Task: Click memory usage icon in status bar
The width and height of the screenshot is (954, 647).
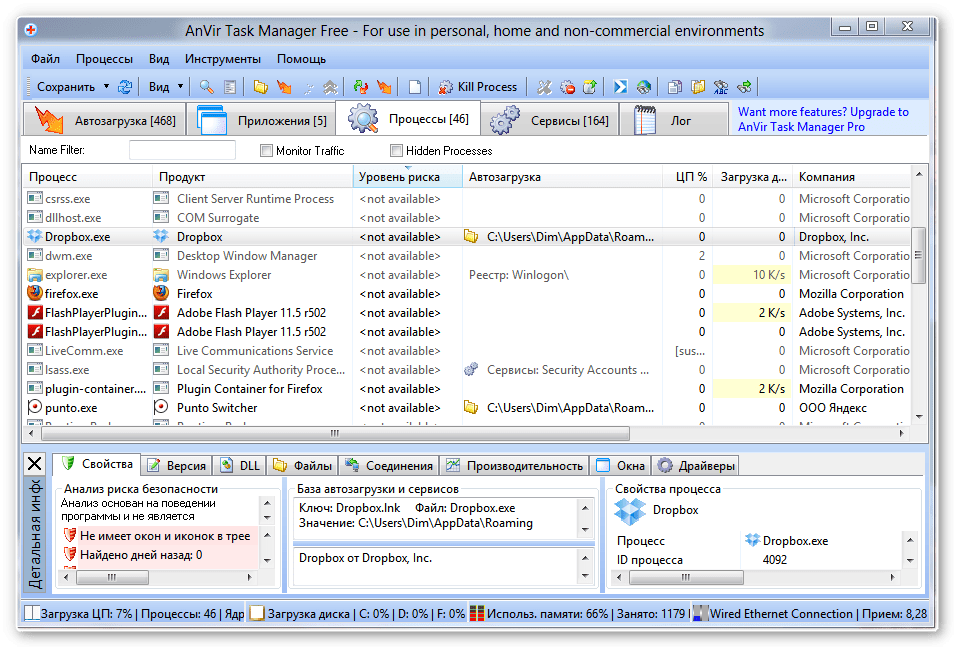Action: coord(478,613)
